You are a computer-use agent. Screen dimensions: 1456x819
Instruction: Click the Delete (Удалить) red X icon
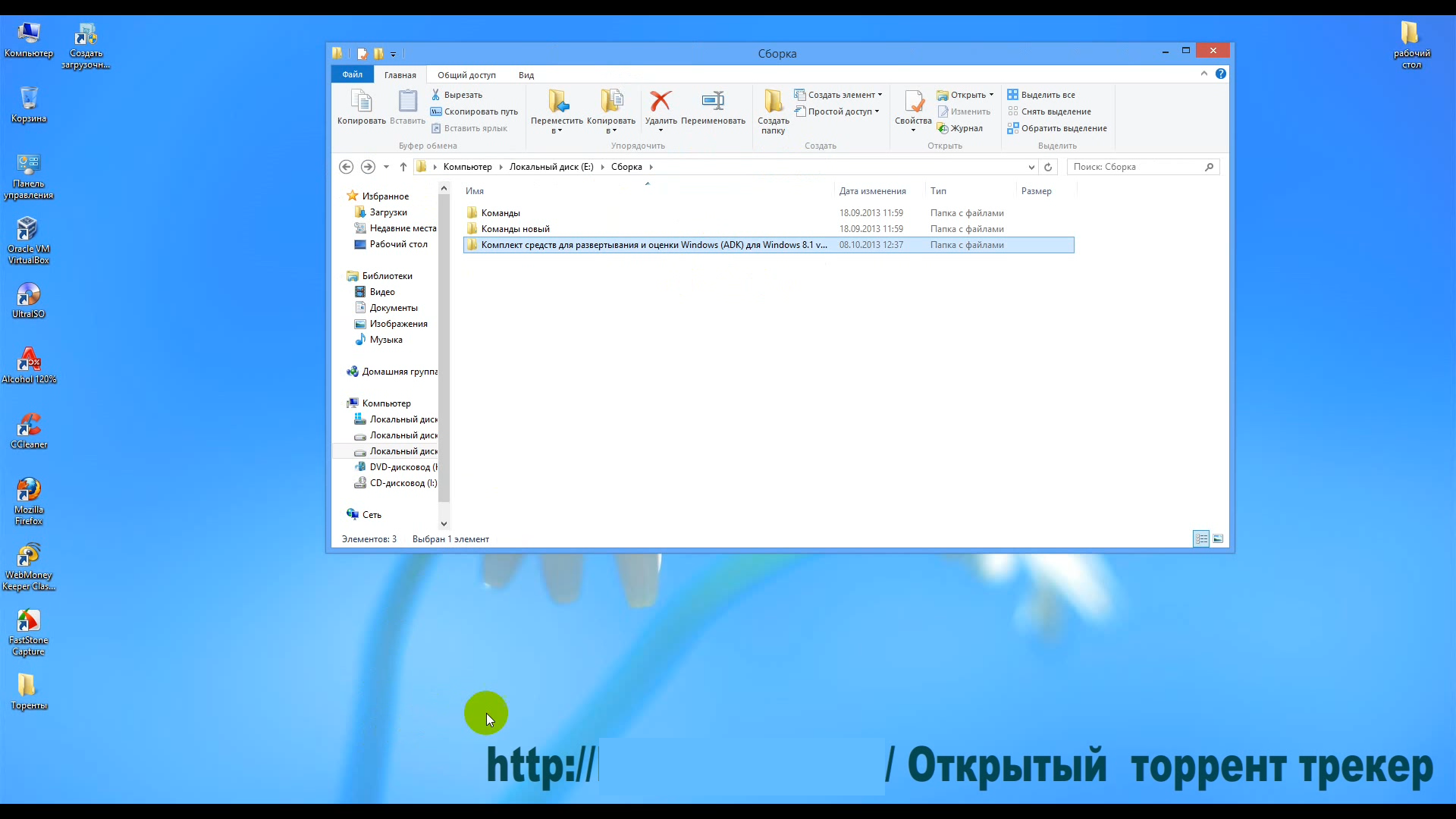point(661,102)
